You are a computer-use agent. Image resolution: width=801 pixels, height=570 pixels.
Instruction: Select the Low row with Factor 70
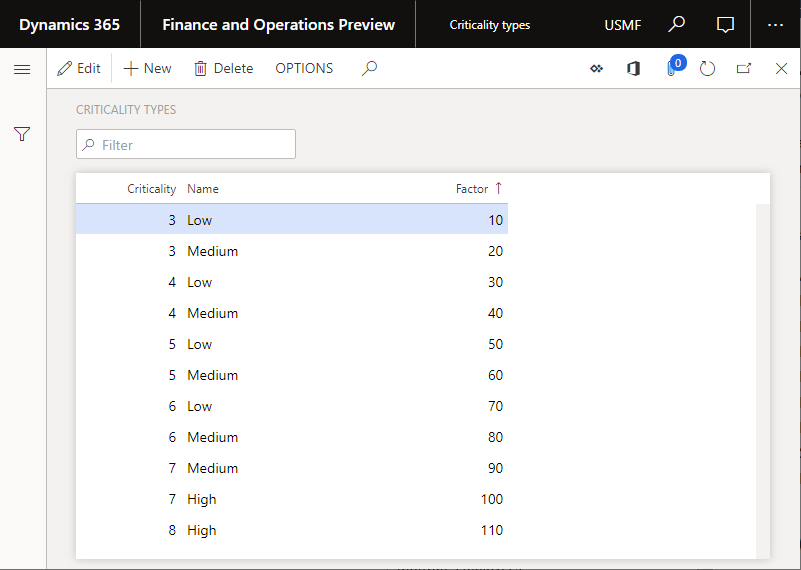click(x=292, y=406)
